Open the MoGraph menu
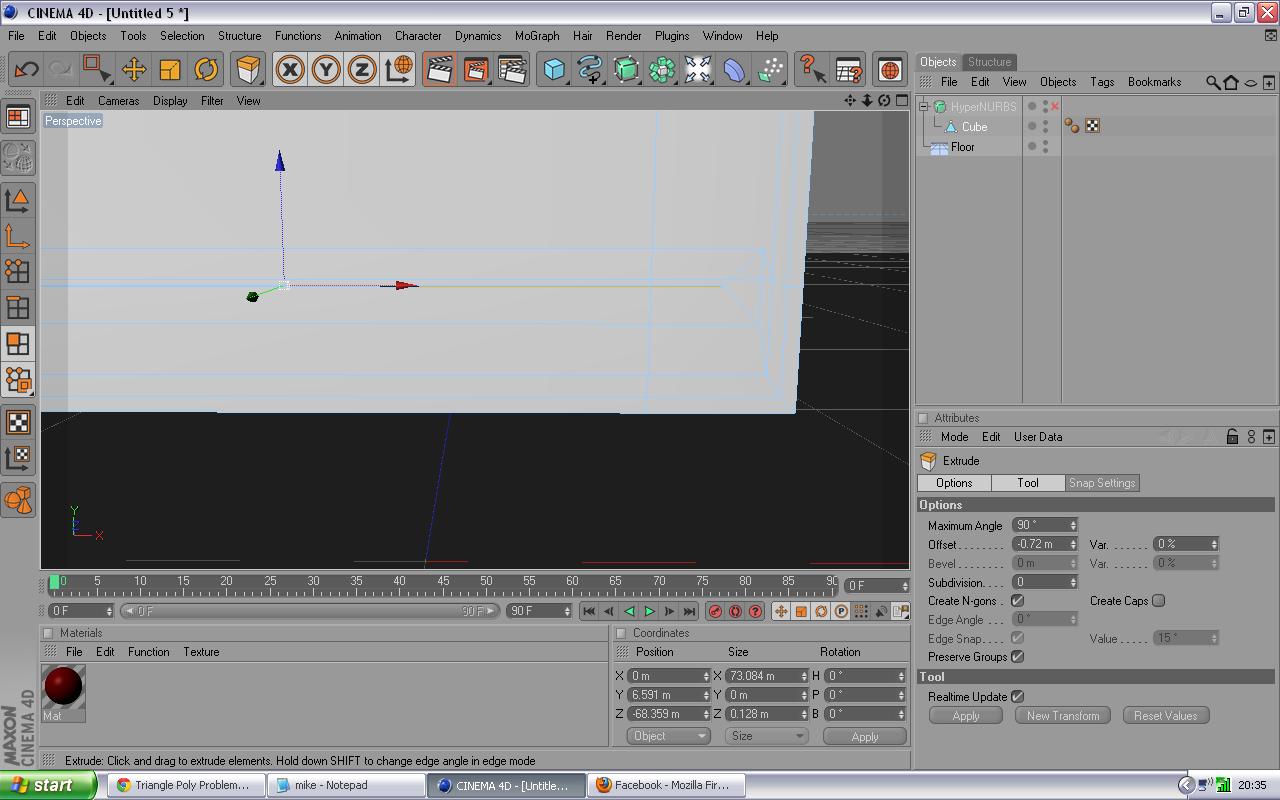Screen dimensions: 1280x800 point(537,35)
